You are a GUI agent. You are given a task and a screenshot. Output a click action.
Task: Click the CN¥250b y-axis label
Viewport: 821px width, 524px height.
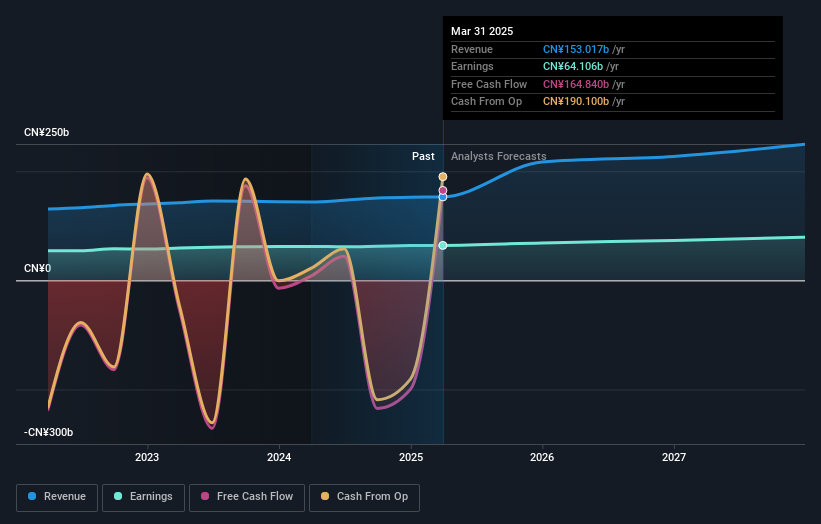tap(47, 132)
